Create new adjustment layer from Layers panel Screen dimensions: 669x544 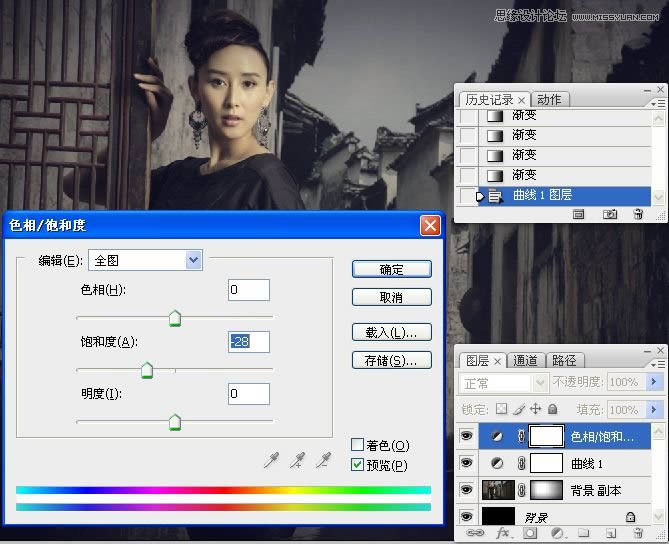(556, 535)
